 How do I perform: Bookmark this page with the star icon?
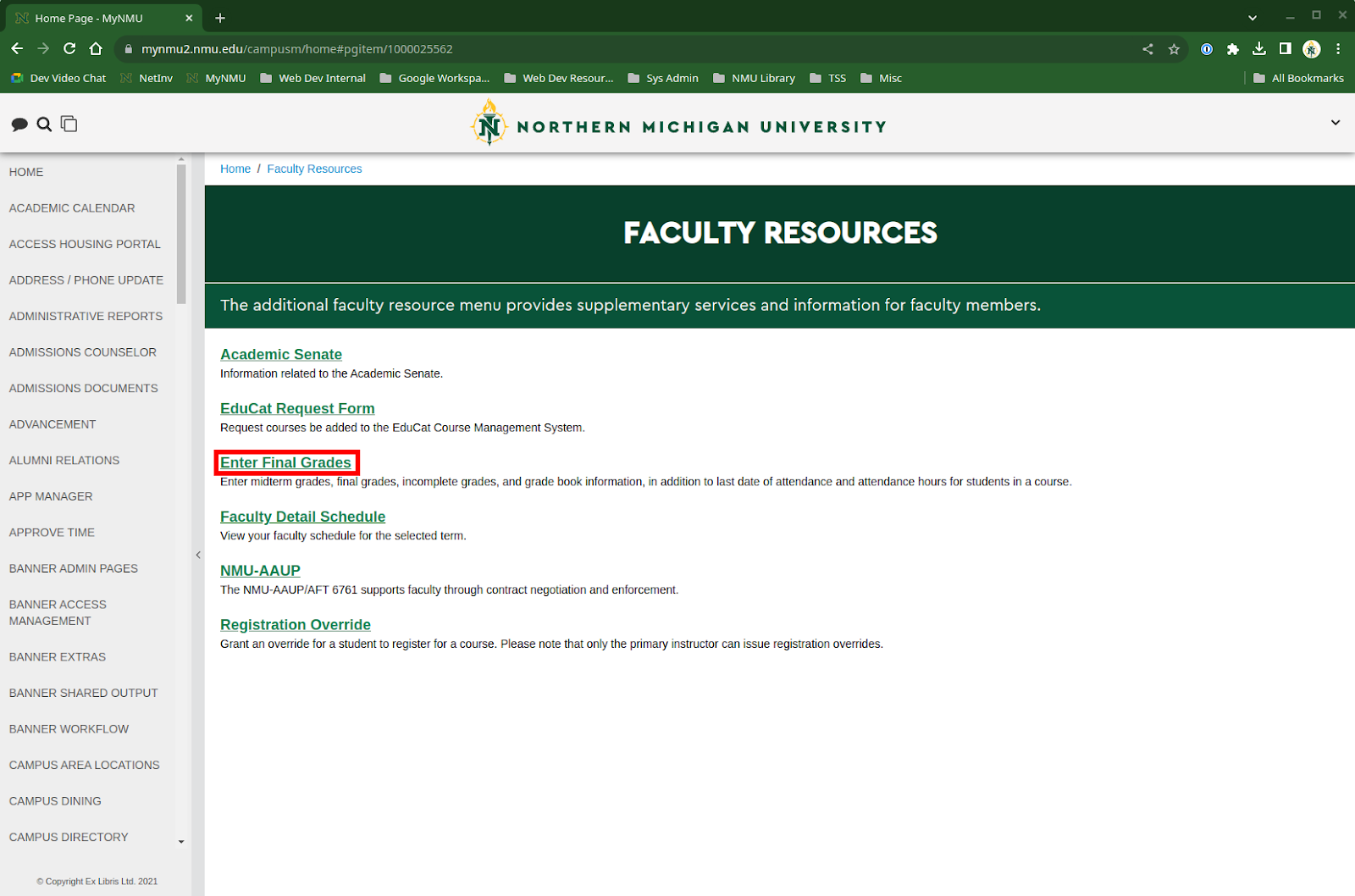tap(1174, 49)
